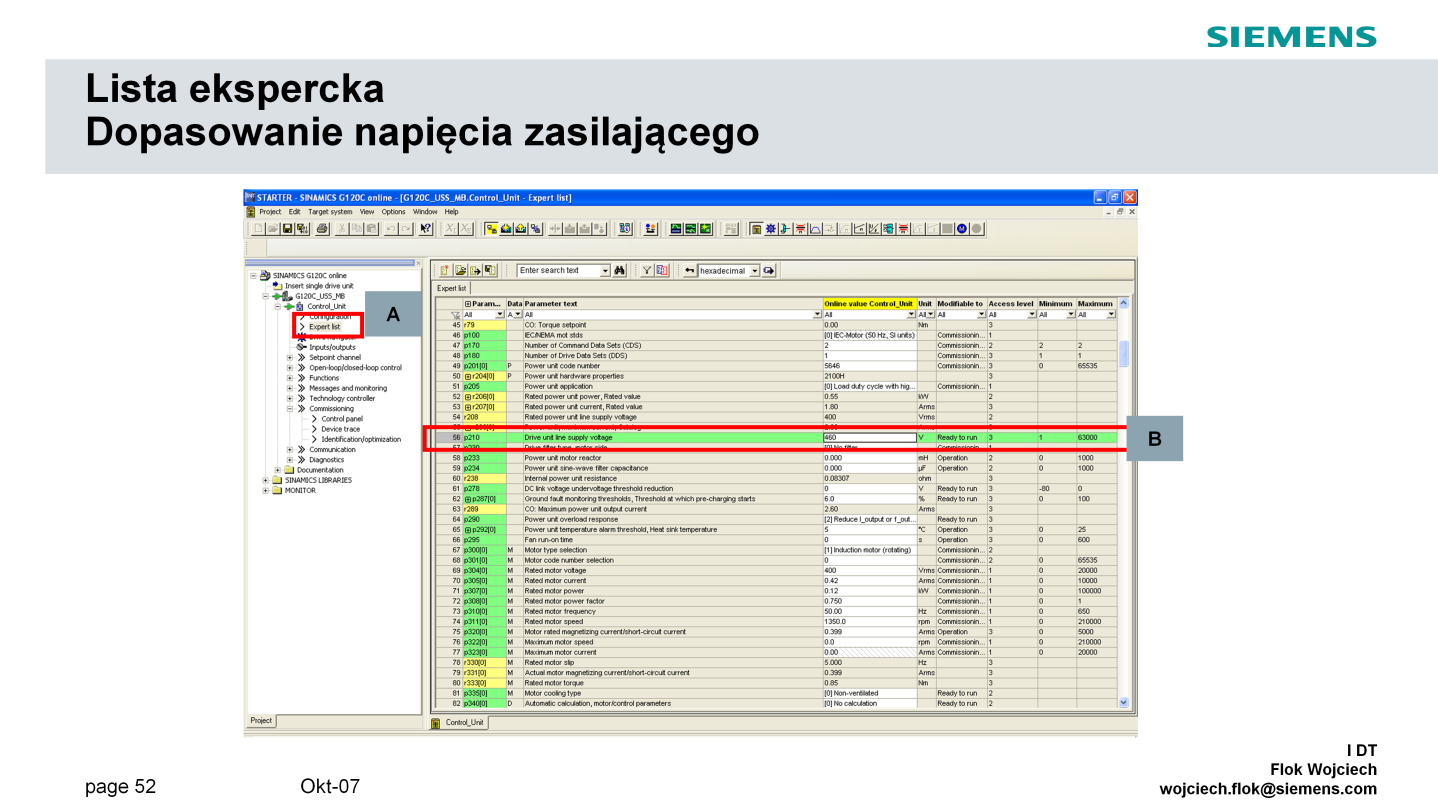Open the Help menu
Viewport: 1438px width, 809px height.
(x=451, y=211)
